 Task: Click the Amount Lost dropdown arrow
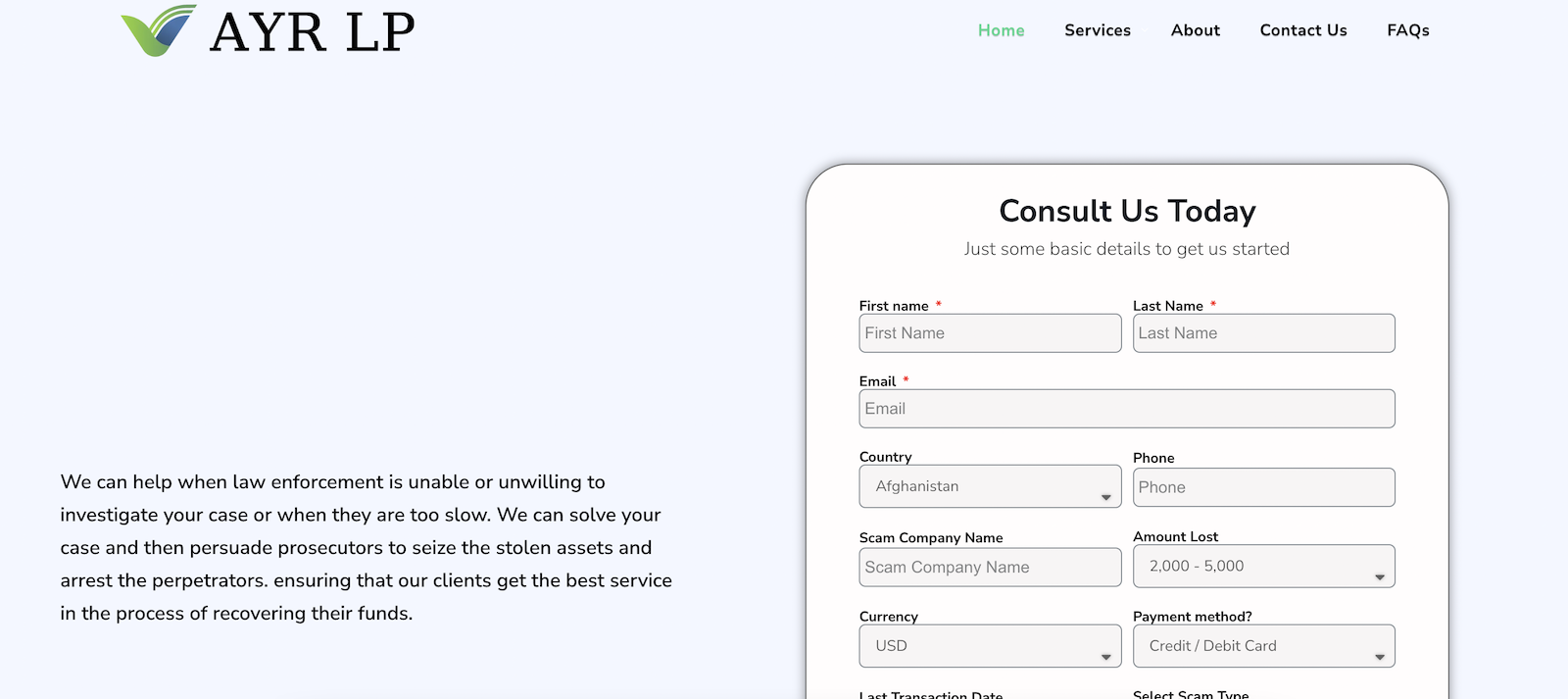click(1379, 577)
